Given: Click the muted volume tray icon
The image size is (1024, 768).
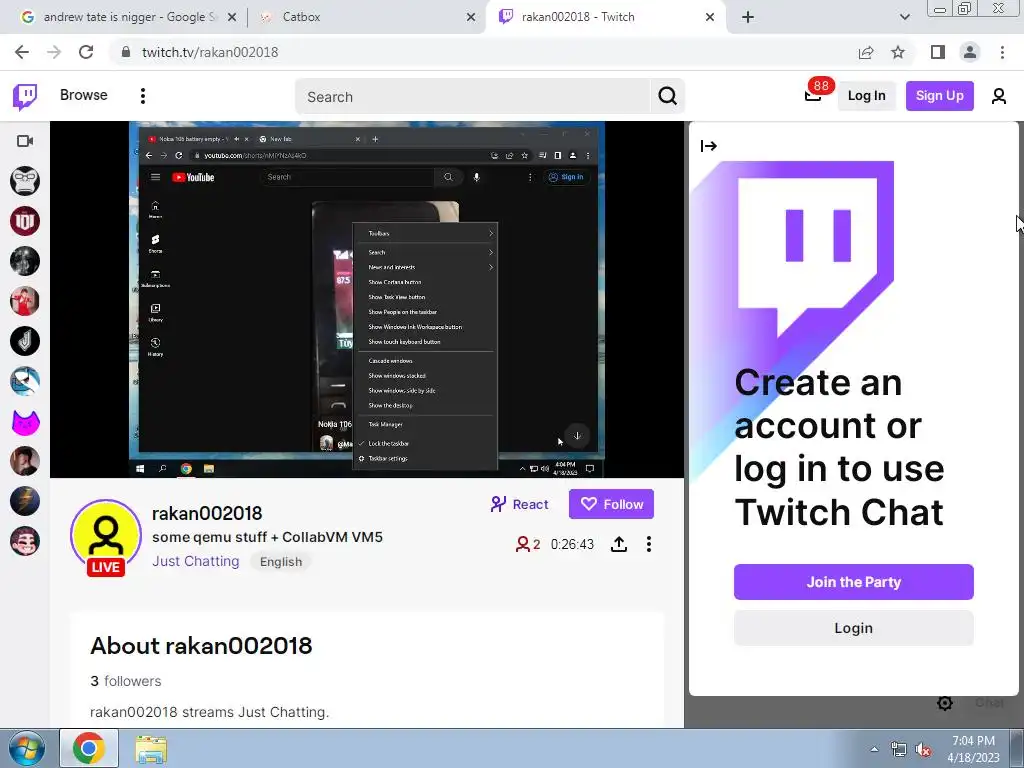Looking at the screenshot, I should (x=923, y=749).
